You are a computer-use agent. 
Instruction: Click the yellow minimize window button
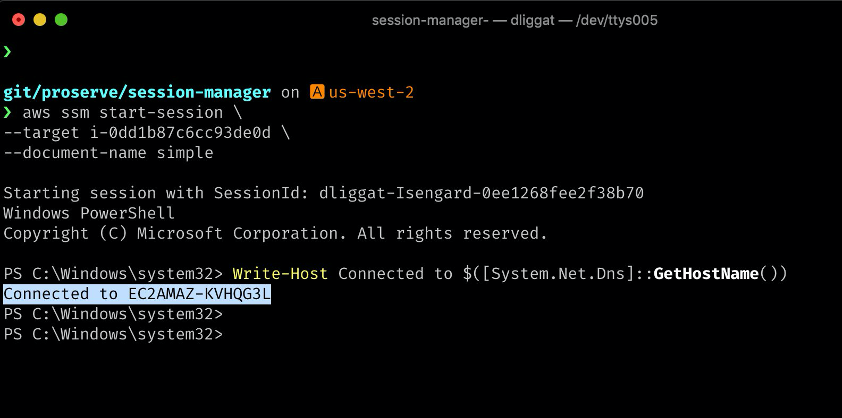[x=40, y=20]
